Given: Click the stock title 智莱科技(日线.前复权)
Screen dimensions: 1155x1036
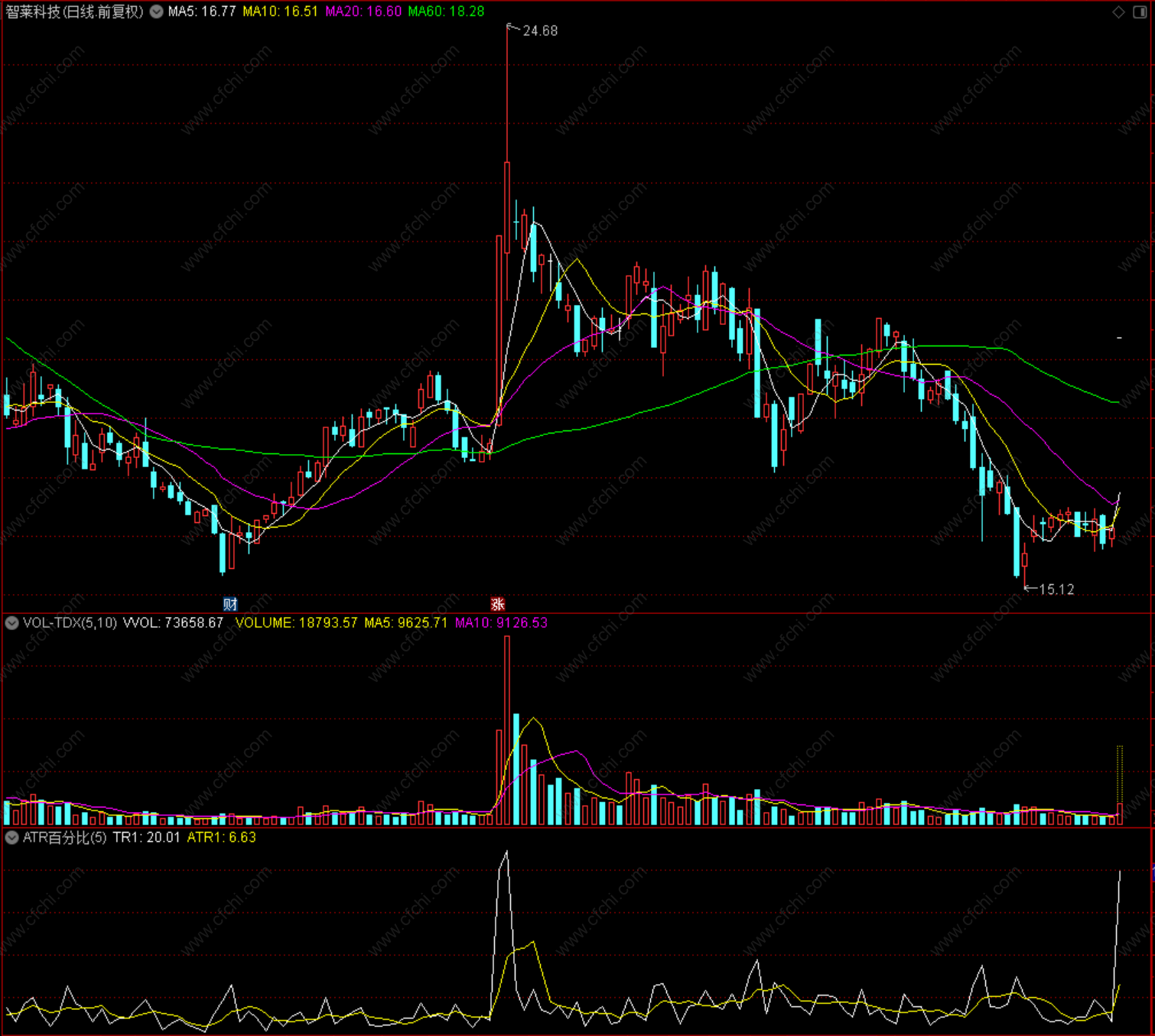Looking at the screenshot, I should 75,11.
